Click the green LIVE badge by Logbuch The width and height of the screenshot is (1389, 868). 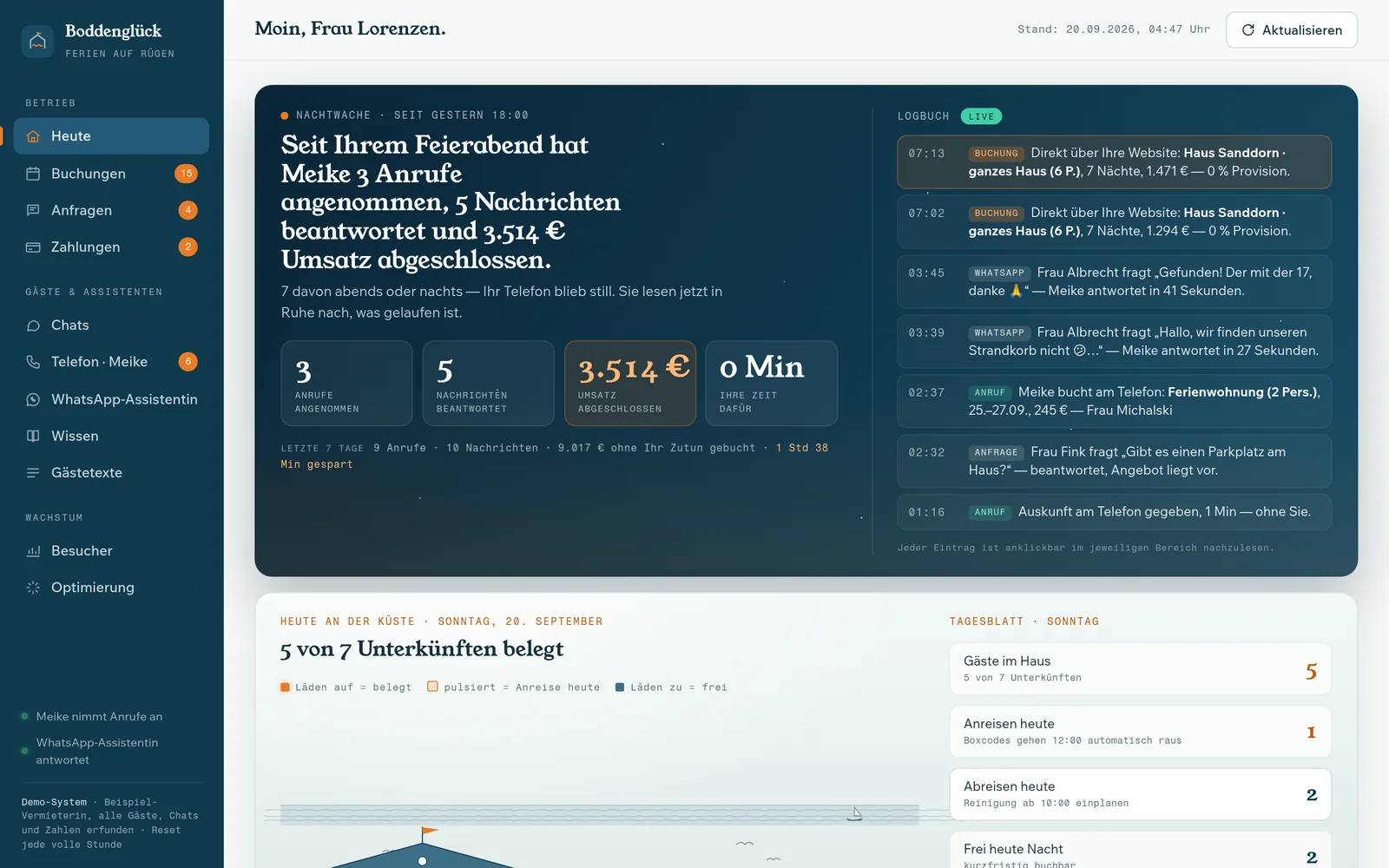coord(981,116)
